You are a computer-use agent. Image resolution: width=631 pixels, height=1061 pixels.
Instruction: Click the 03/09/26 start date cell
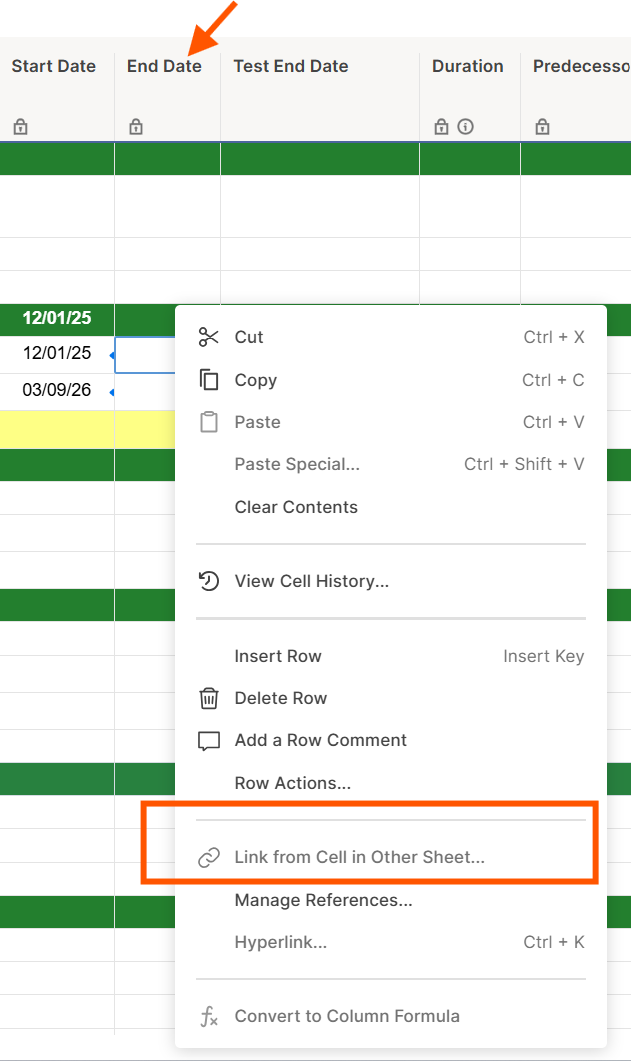pos(56,390)
